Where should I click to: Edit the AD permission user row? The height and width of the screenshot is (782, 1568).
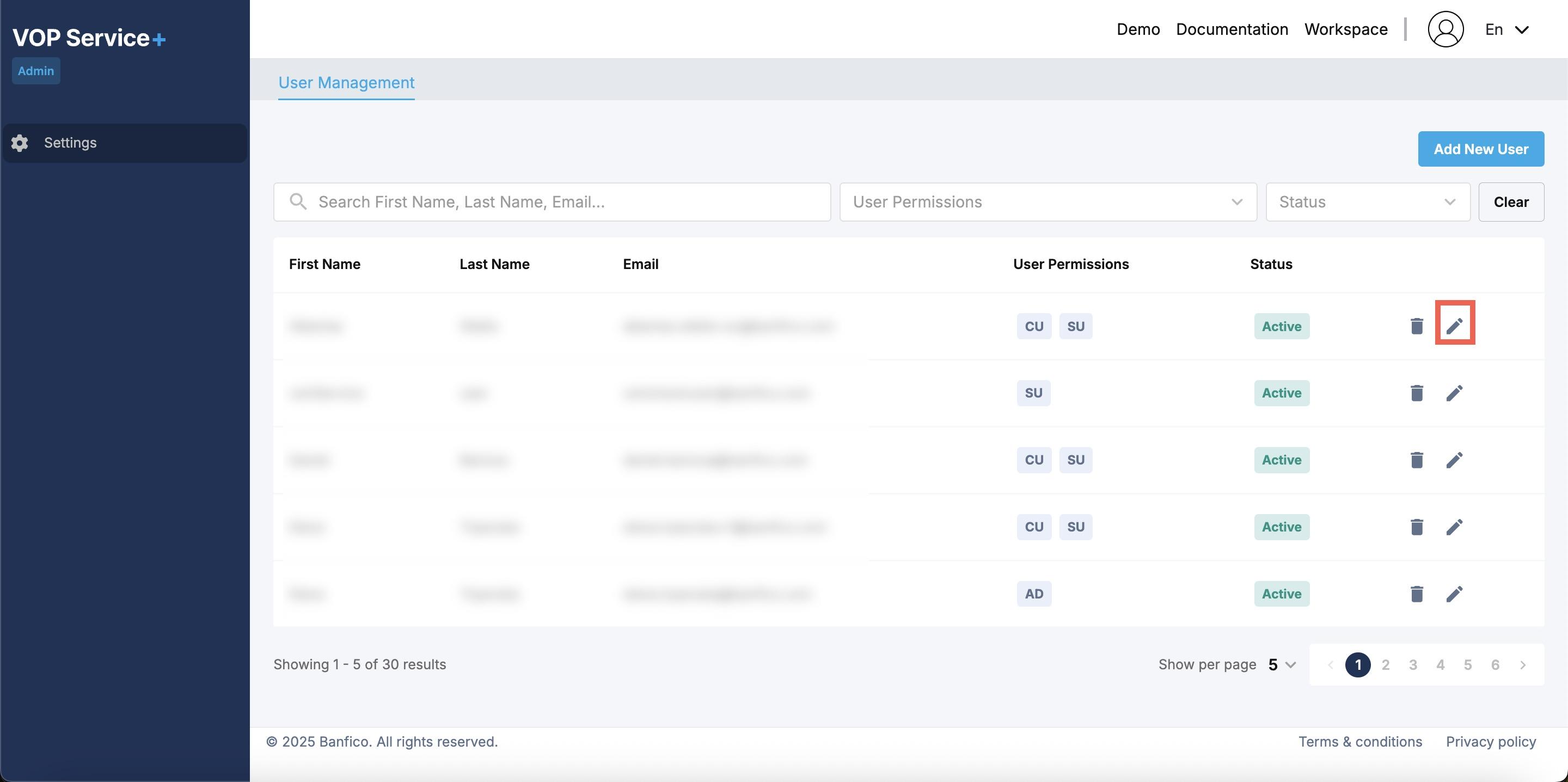click(1454, 594)
